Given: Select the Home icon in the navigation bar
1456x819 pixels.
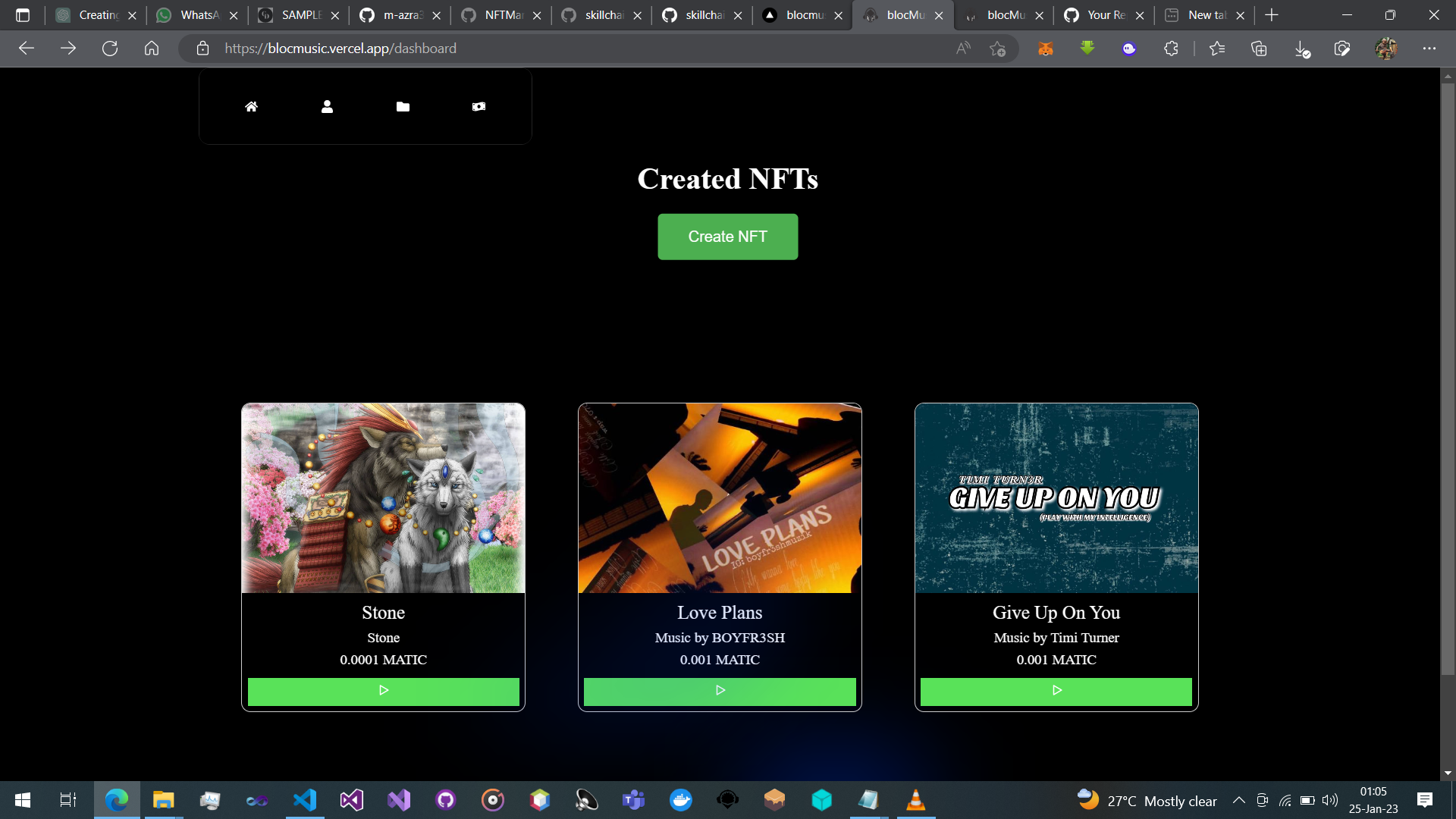Looking at the screenshot, I should (x=251, y=106).
